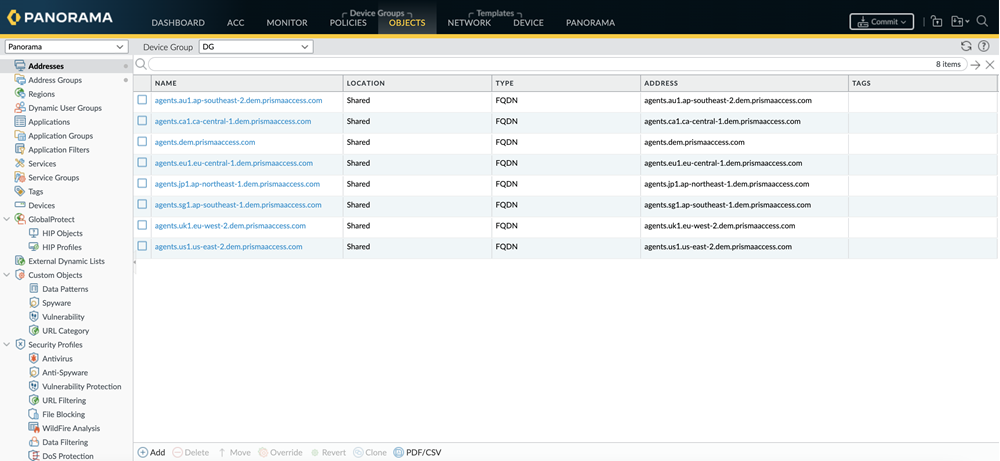Switch to the POLICIES tab
The image size is (1000, 461).
click(348, 23)
